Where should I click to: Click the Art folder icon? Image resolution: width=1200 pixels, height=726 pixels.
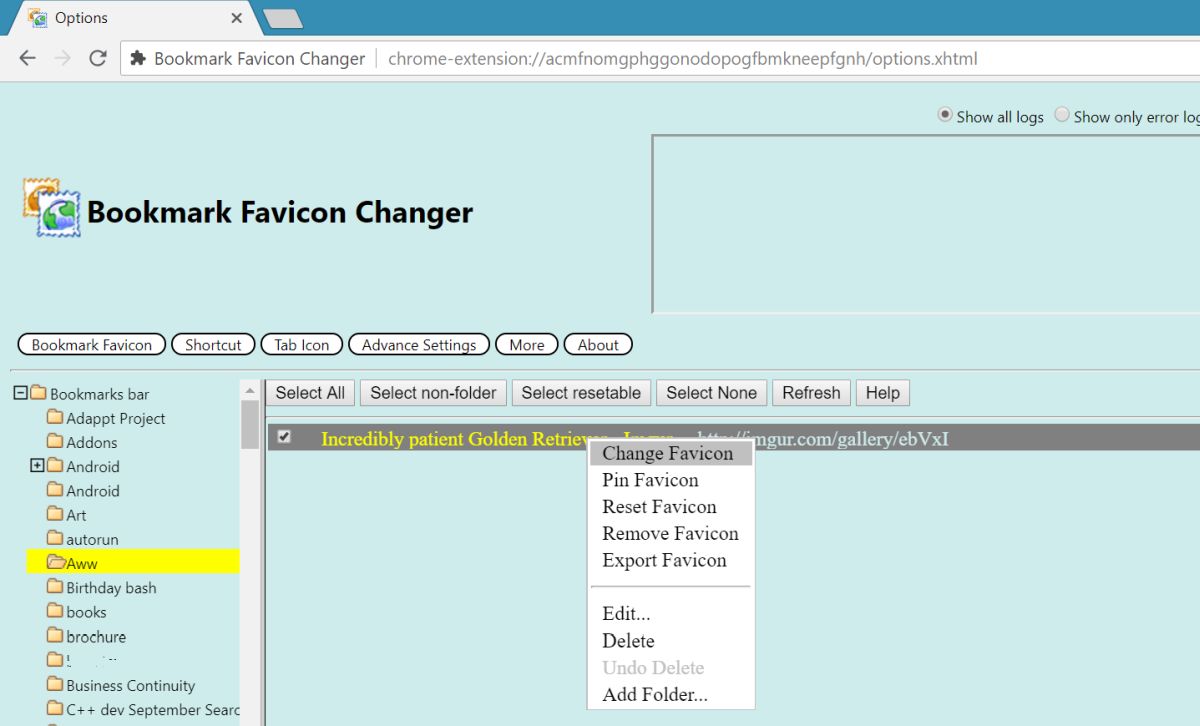55,514
